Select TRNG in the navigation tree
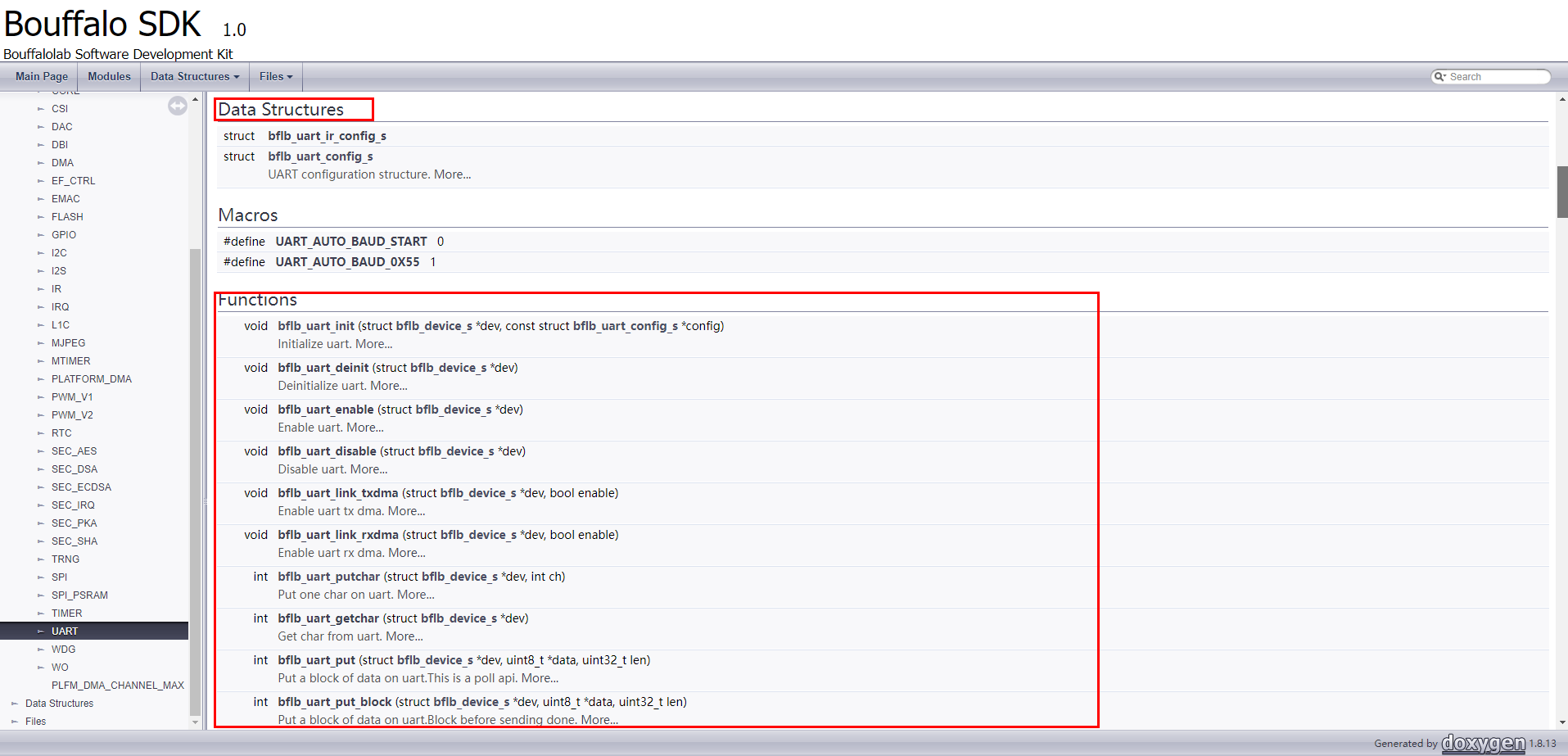This screenshot has height=756, width=1568. 66,559
